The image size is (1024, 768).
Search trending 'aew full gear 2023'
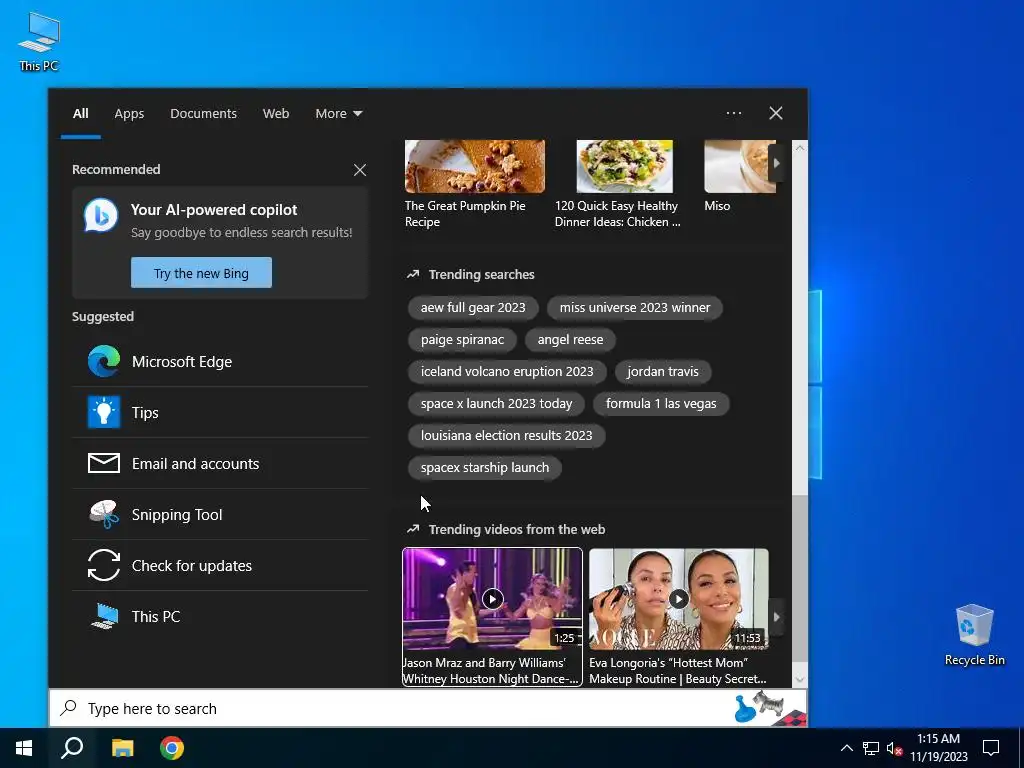pos(473,307)
